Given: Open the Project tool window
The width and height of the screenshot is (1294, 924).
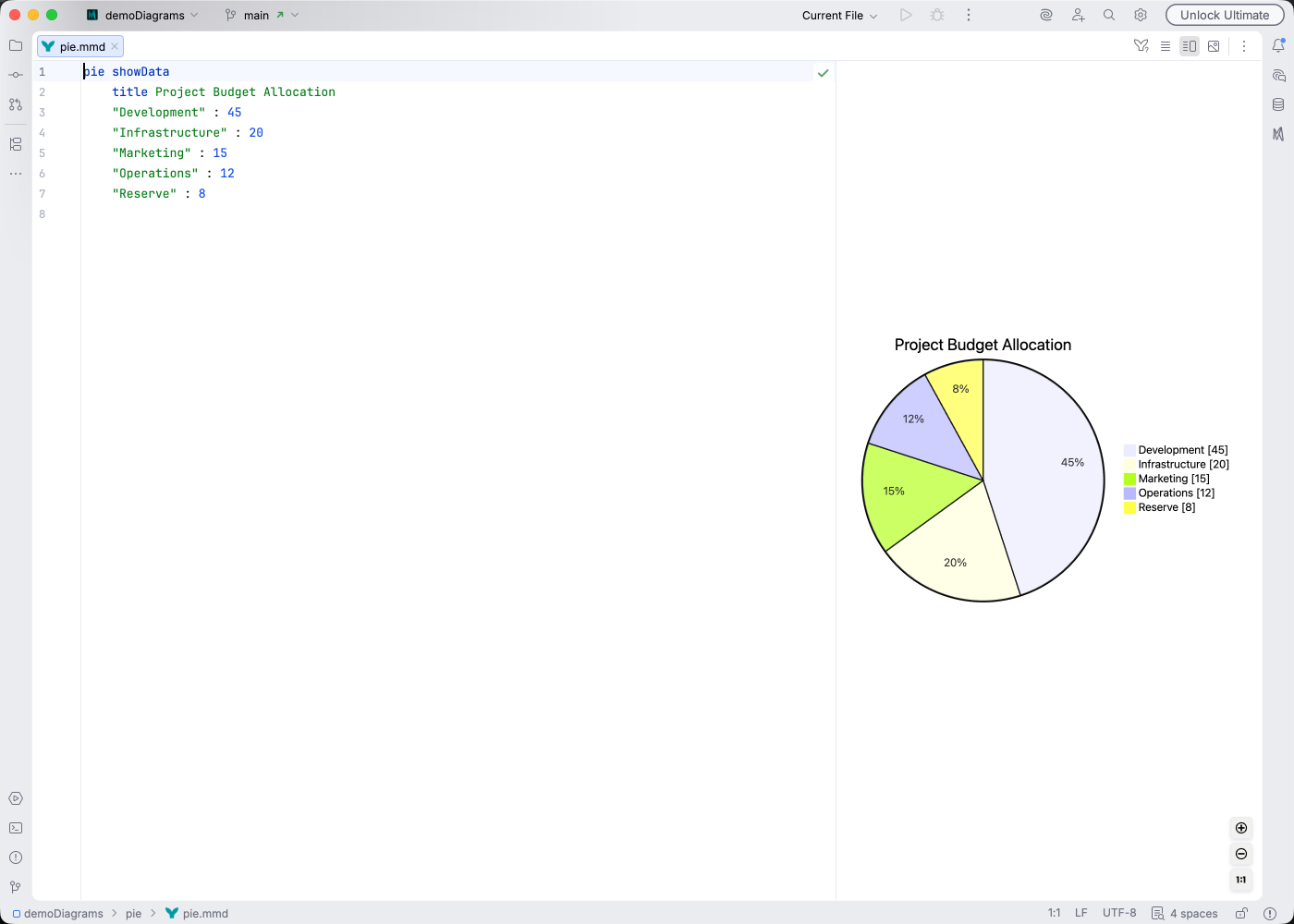Looking at the screenshot, I should (x=15, y=45).
